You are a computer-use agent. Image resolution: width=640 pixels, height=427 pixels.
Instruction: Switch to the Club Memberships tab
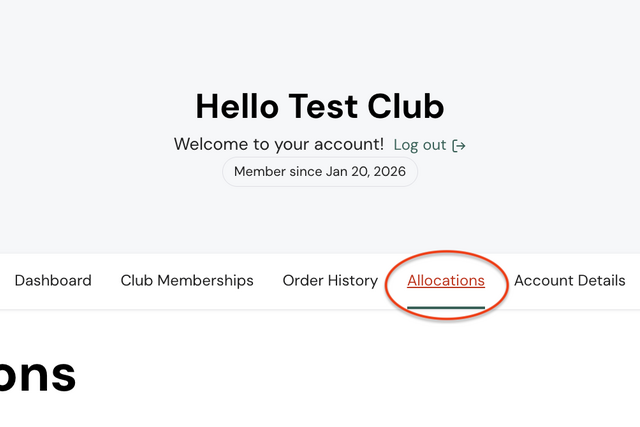click(187, 281)
